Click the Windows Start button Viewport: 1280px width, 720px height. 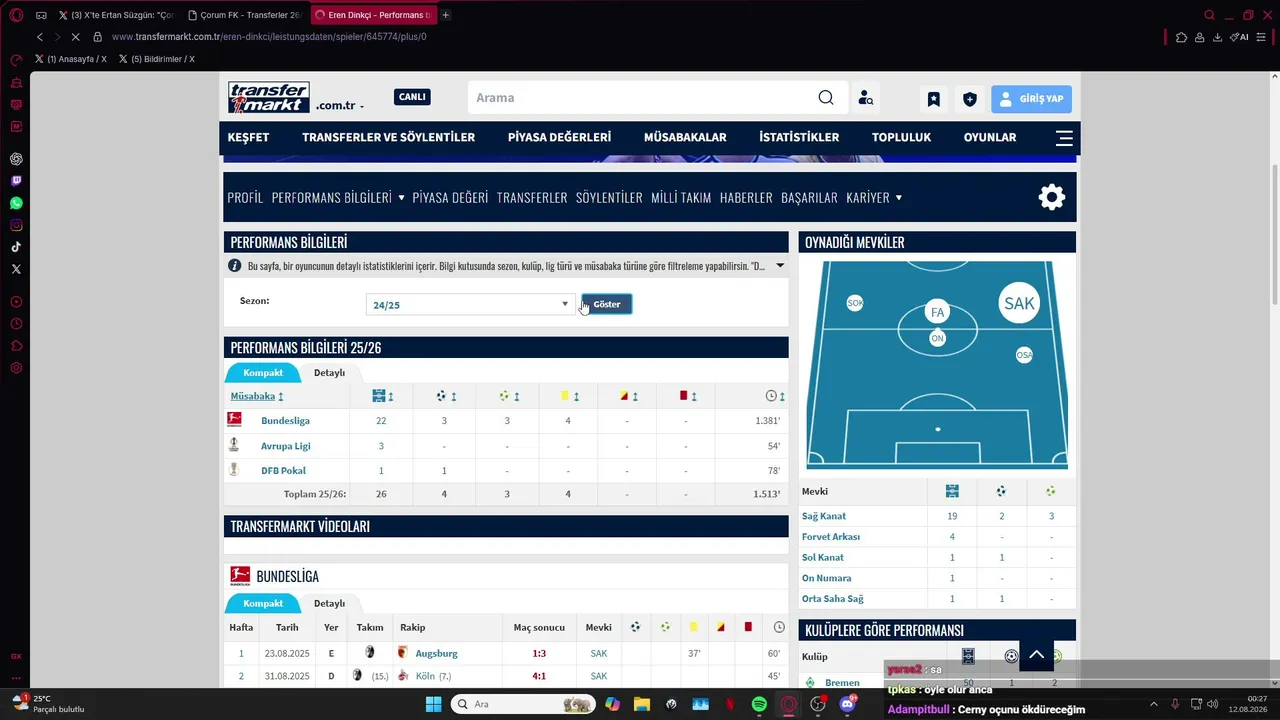coord(433,704)
